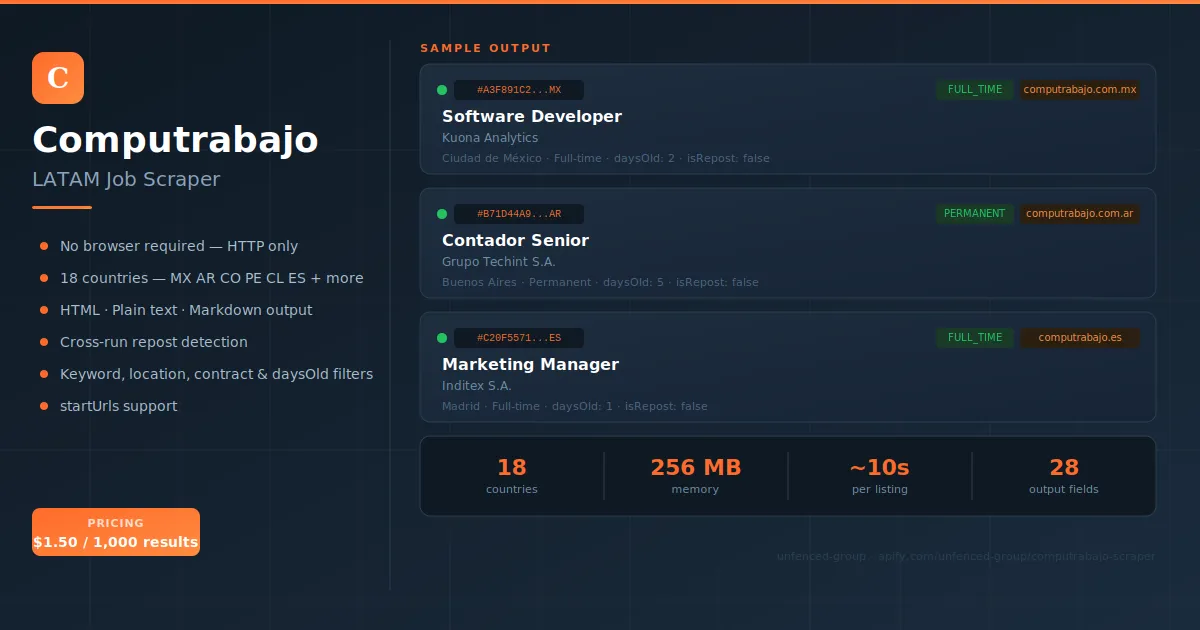Click the Pricing $1.50 / 1,000 results button
Screen dimensions: 1200x630
116,532
